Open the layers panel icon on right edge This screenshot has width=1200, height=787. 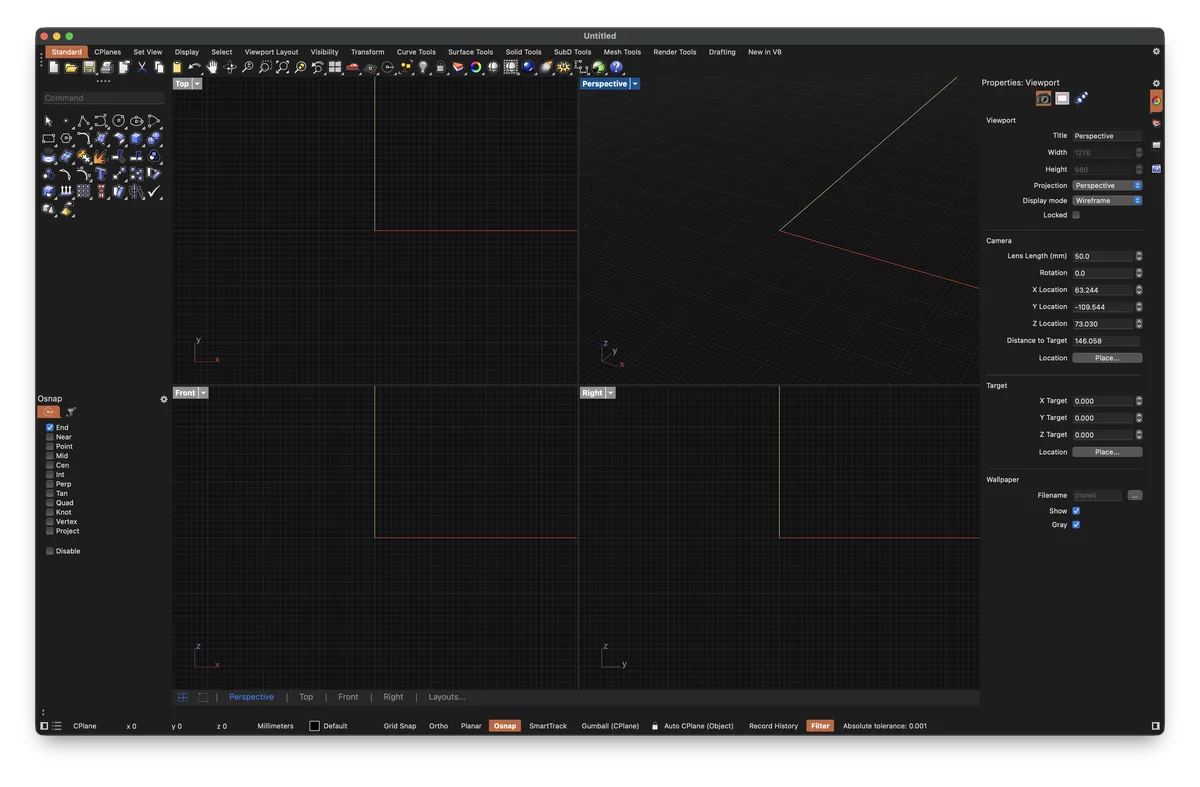(x=1156, y=123)
